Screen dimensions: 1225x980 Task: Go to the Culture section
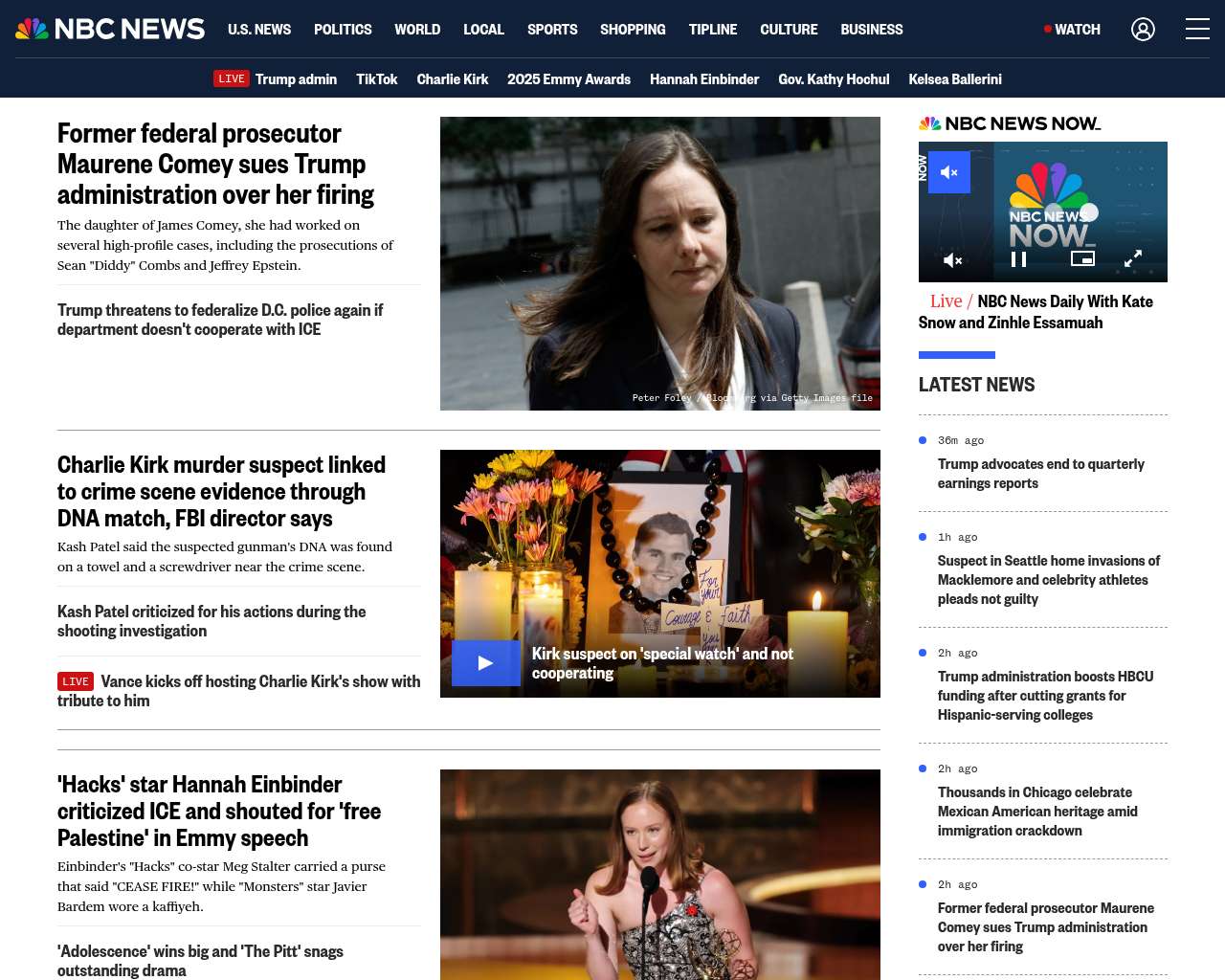789,30
